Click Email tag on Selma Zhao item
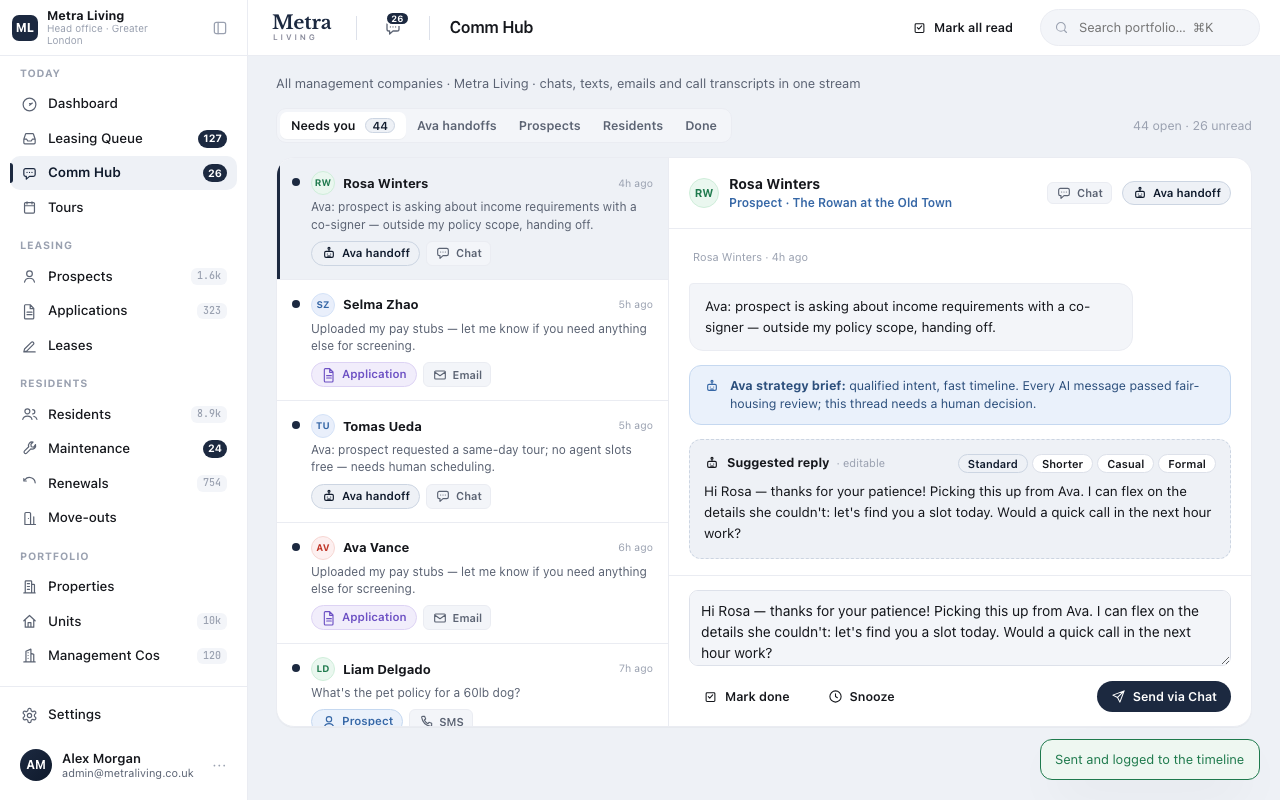Screen dimensions: 1280x800 pyautogui.click(x=457, y=375)
